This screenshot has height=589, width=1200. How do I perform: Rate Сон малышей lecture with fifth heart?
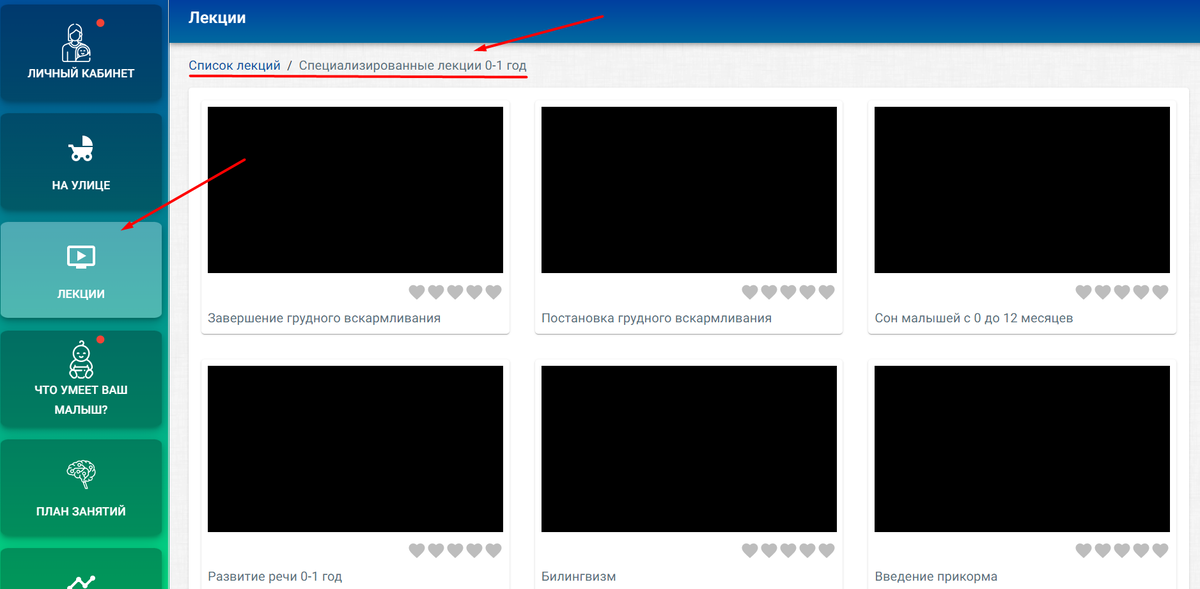click(1160, 292)
